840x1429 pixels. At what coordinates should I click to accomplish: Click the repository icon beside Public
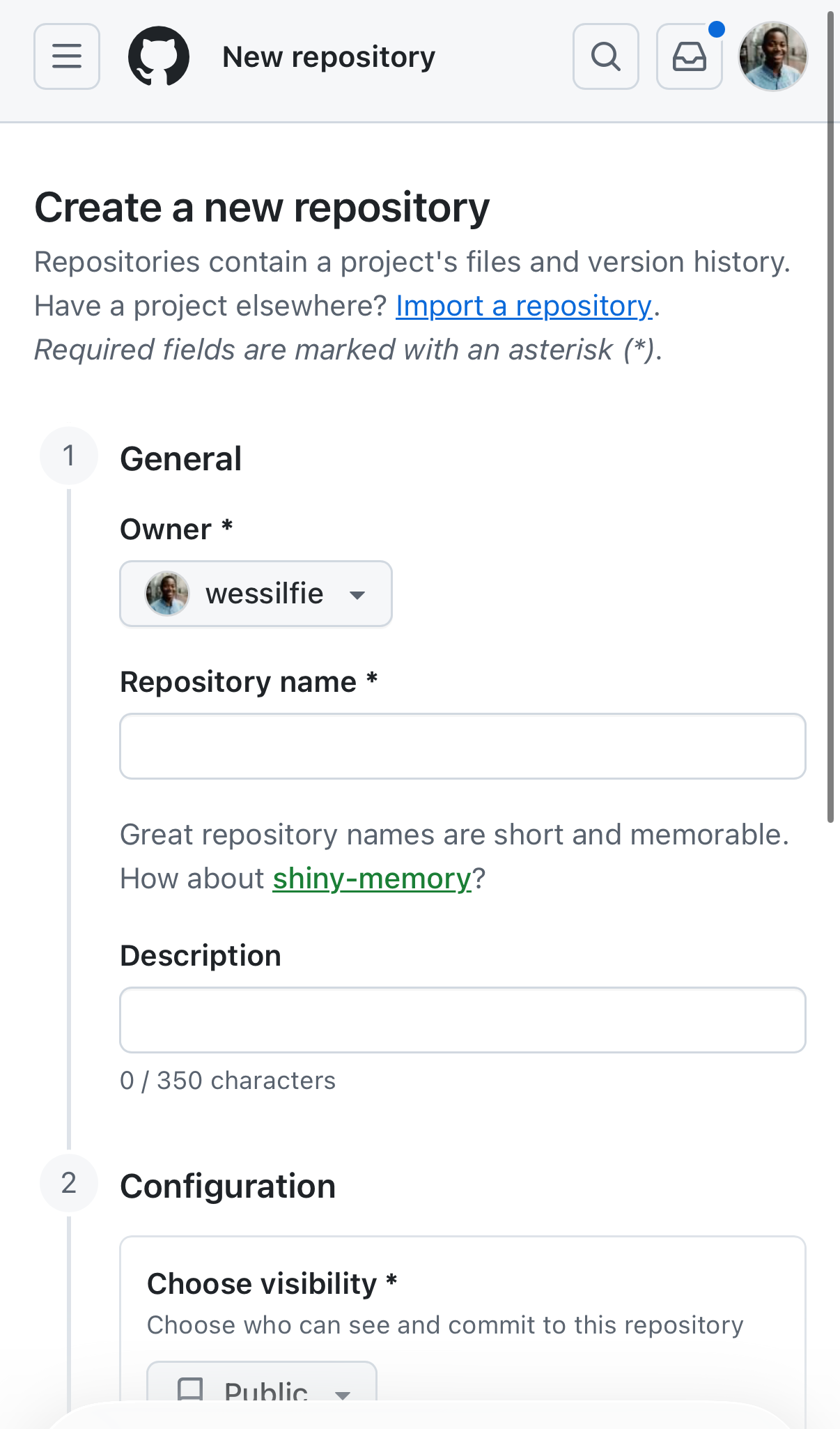click(x=190, y=1389)
